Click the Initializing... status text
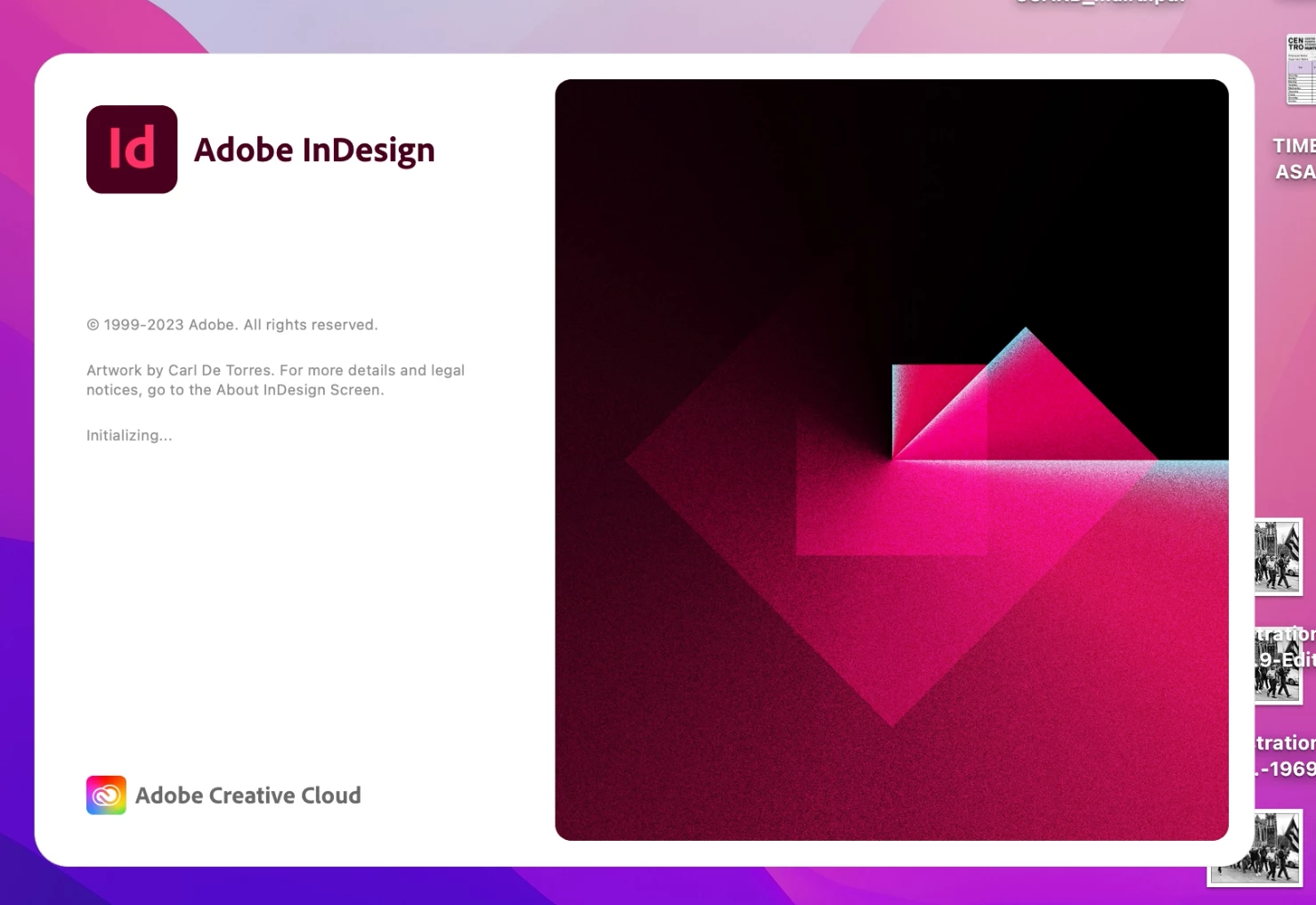1316x905 pixels. pyautogui.click(x=129, y=436)
